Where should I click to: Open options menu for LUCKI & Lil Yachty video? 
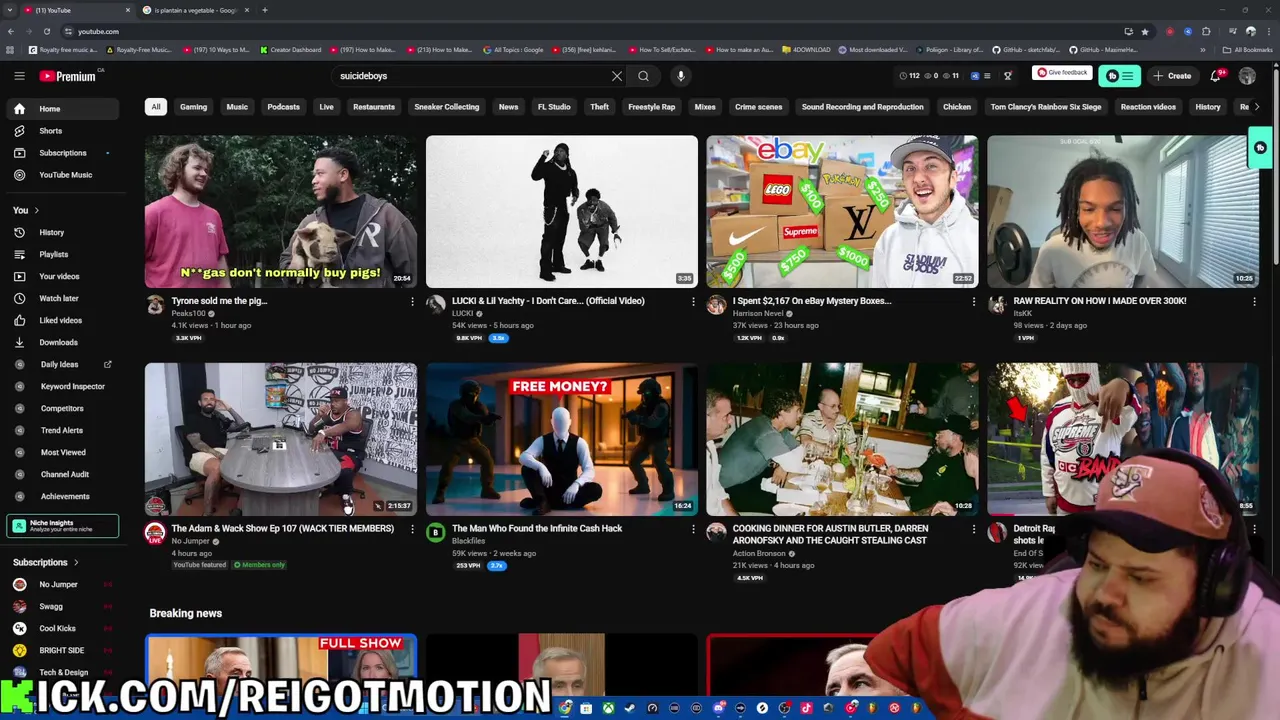[x=693, y=301]
